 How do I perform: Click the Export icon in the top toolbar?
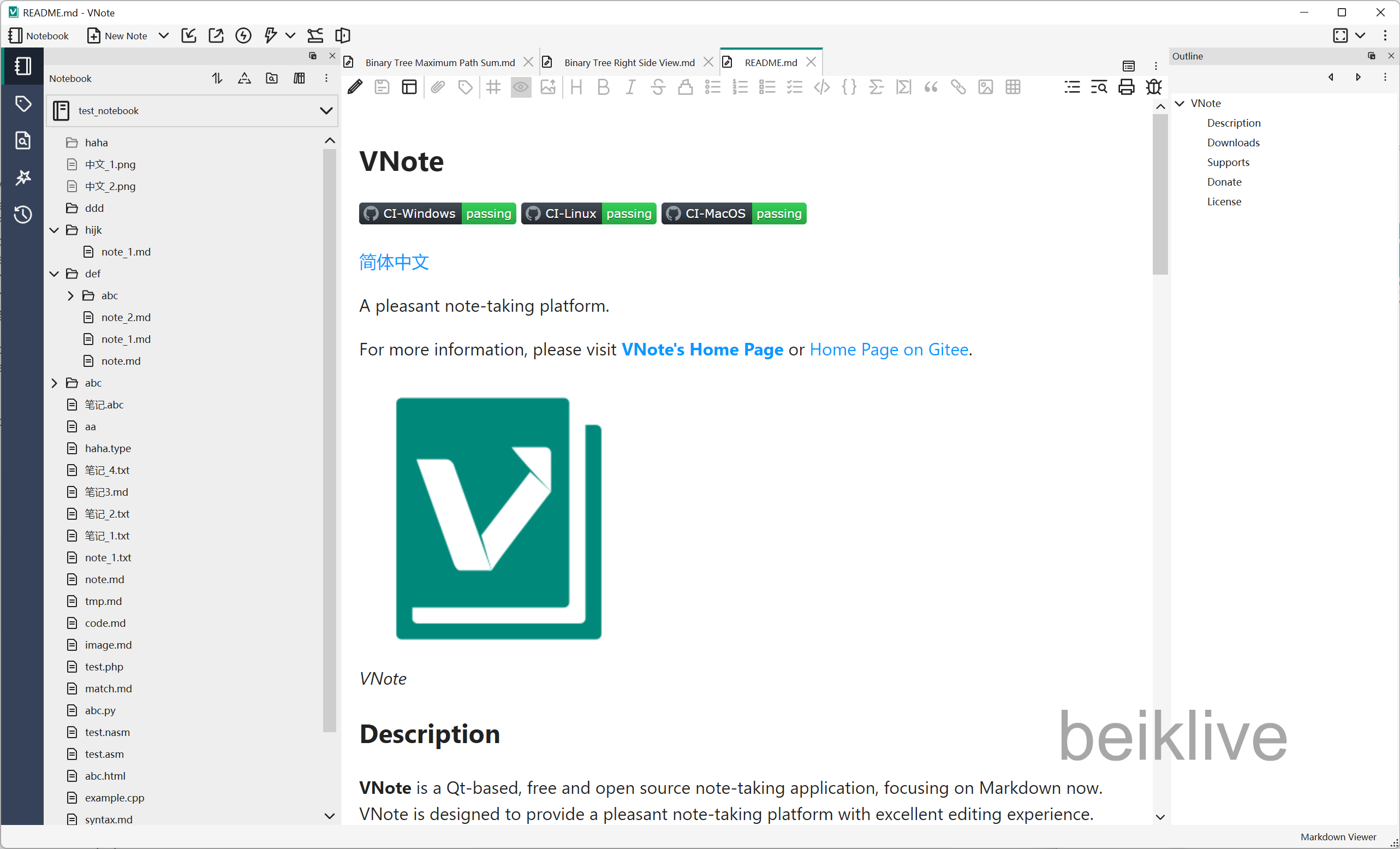(216, 36)
